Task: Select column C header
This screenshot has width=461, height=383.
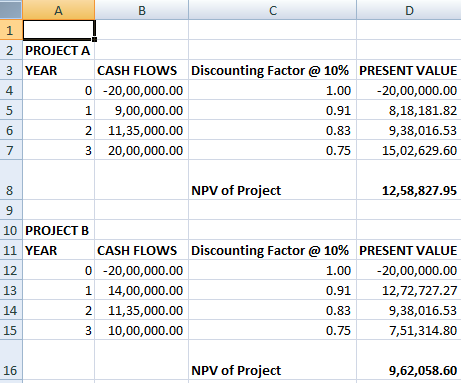Action: click(x=272, y=10)
